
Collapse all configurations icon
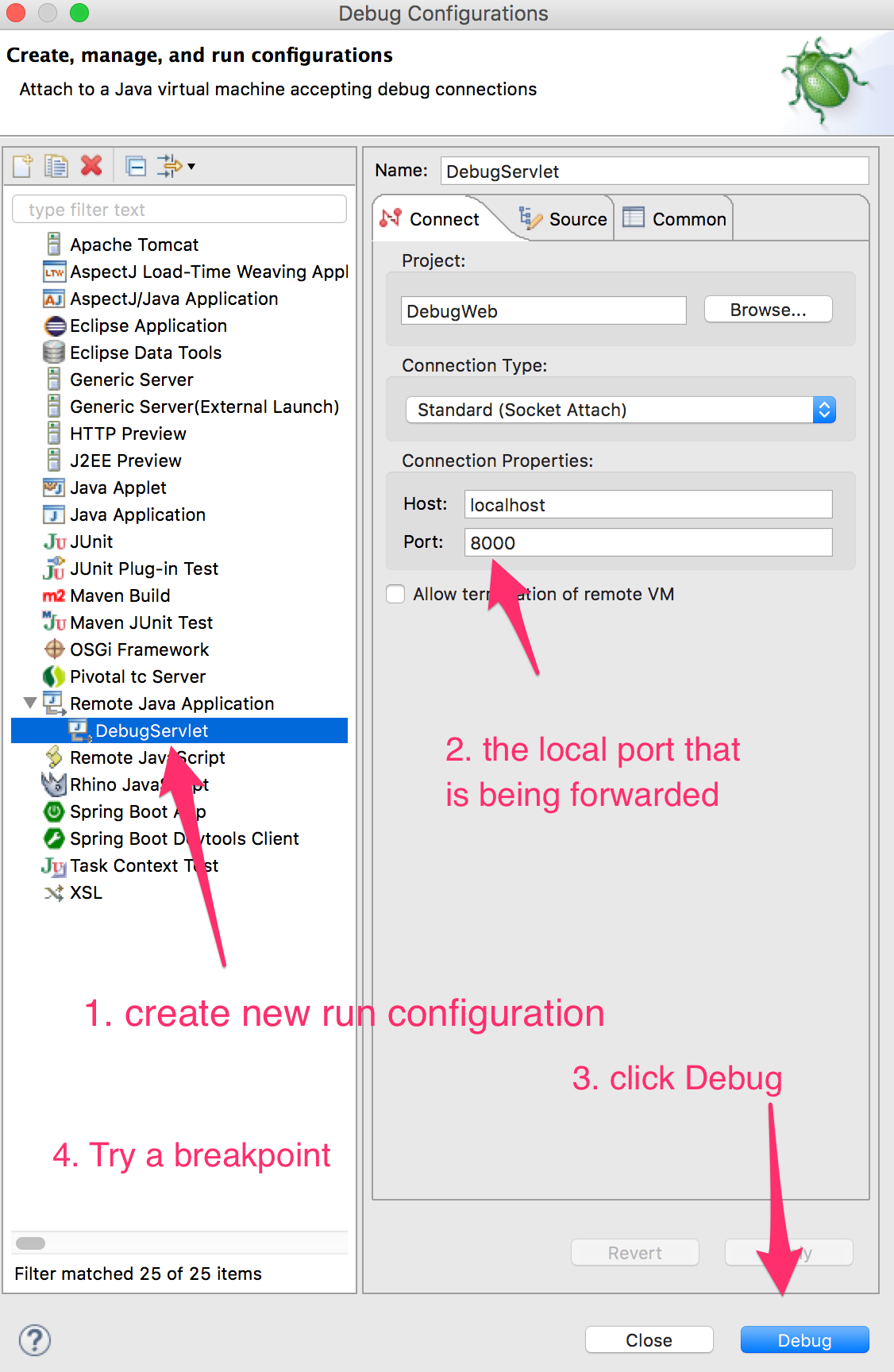(x=137, y=166)
